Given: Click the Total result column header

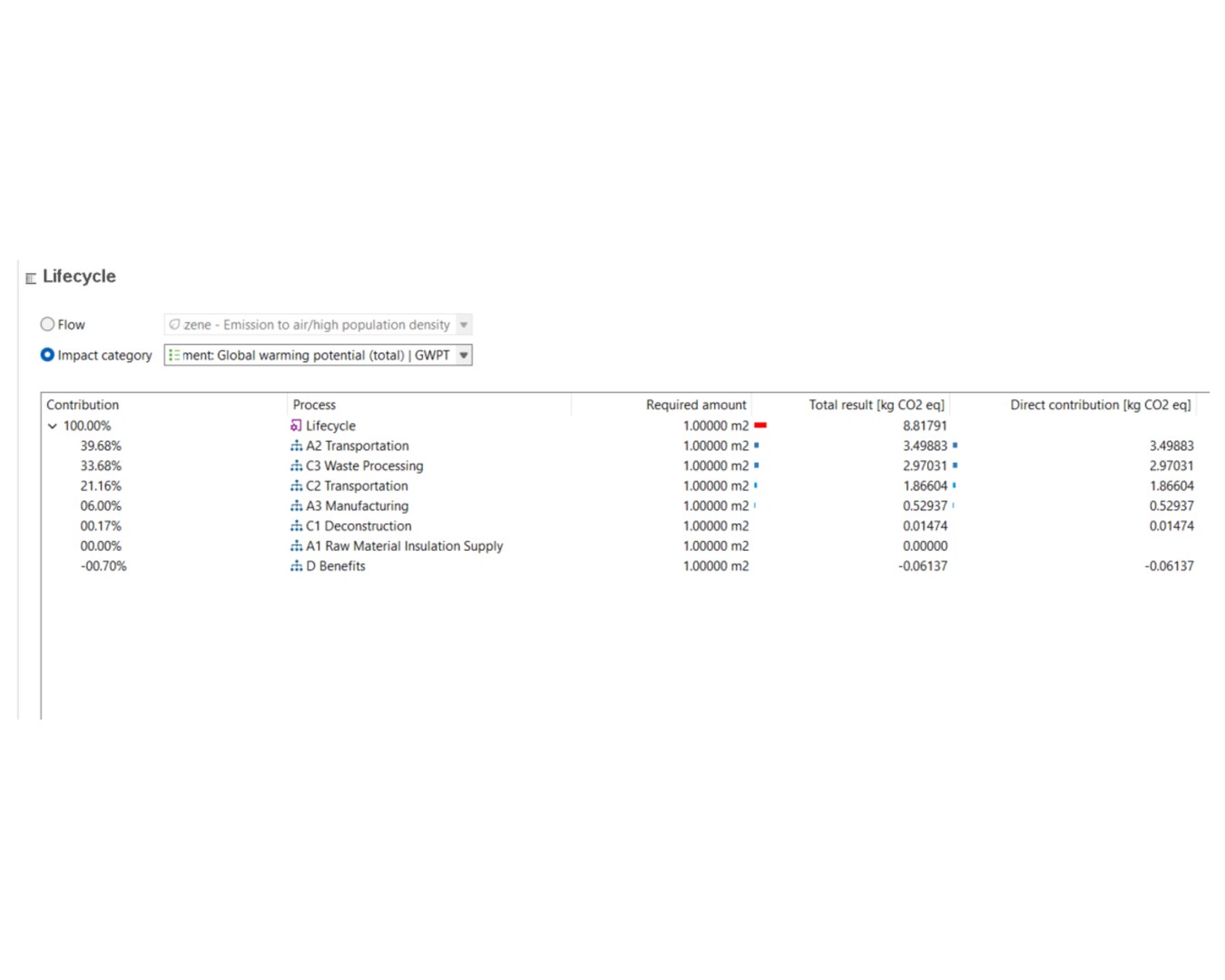Looking at the screenshot, I should 876,405.
